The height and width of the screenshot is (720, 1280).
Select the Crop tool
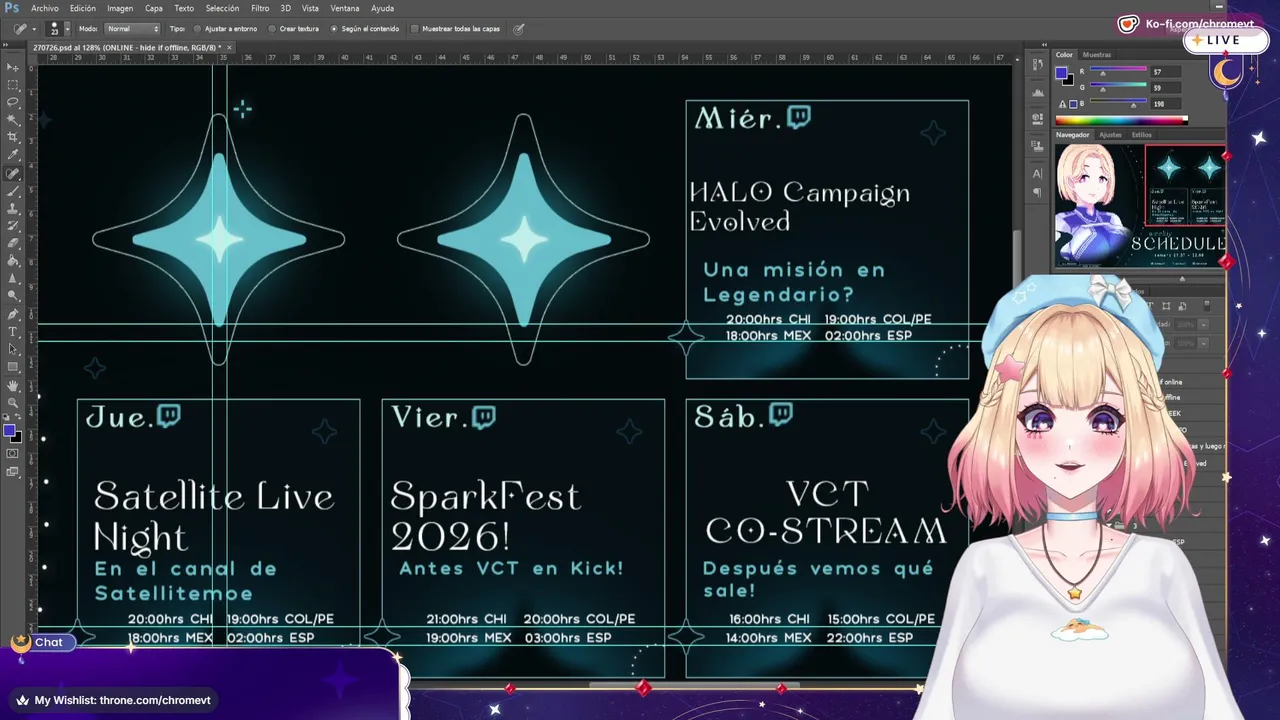pyautogui.click(x=13, y=137)
